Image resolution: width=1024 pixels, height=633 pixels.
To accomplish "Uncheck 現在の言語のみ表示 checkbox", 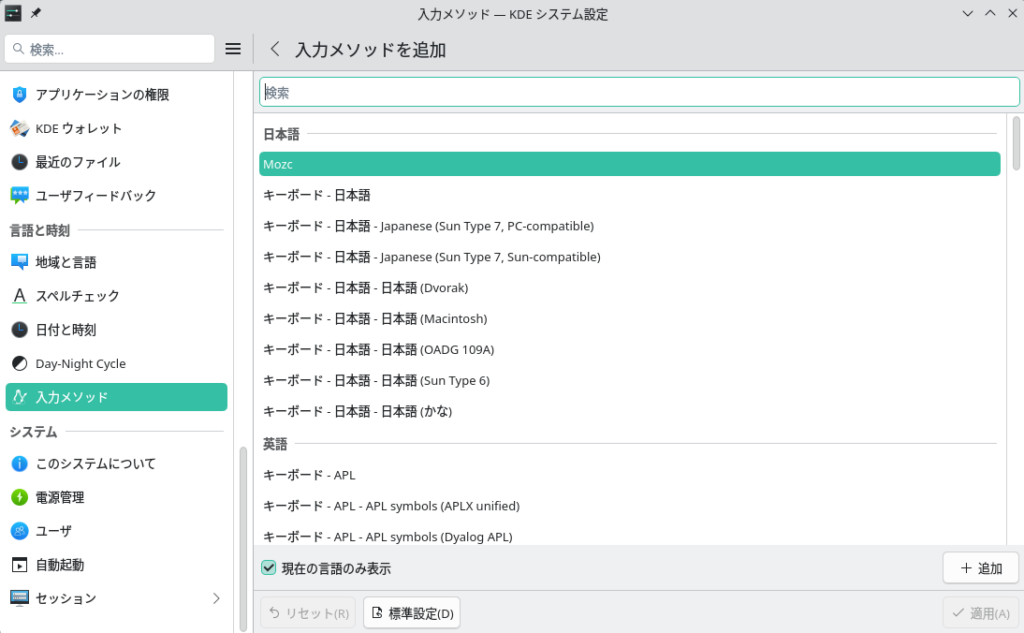I will click(x=268, y=568).
